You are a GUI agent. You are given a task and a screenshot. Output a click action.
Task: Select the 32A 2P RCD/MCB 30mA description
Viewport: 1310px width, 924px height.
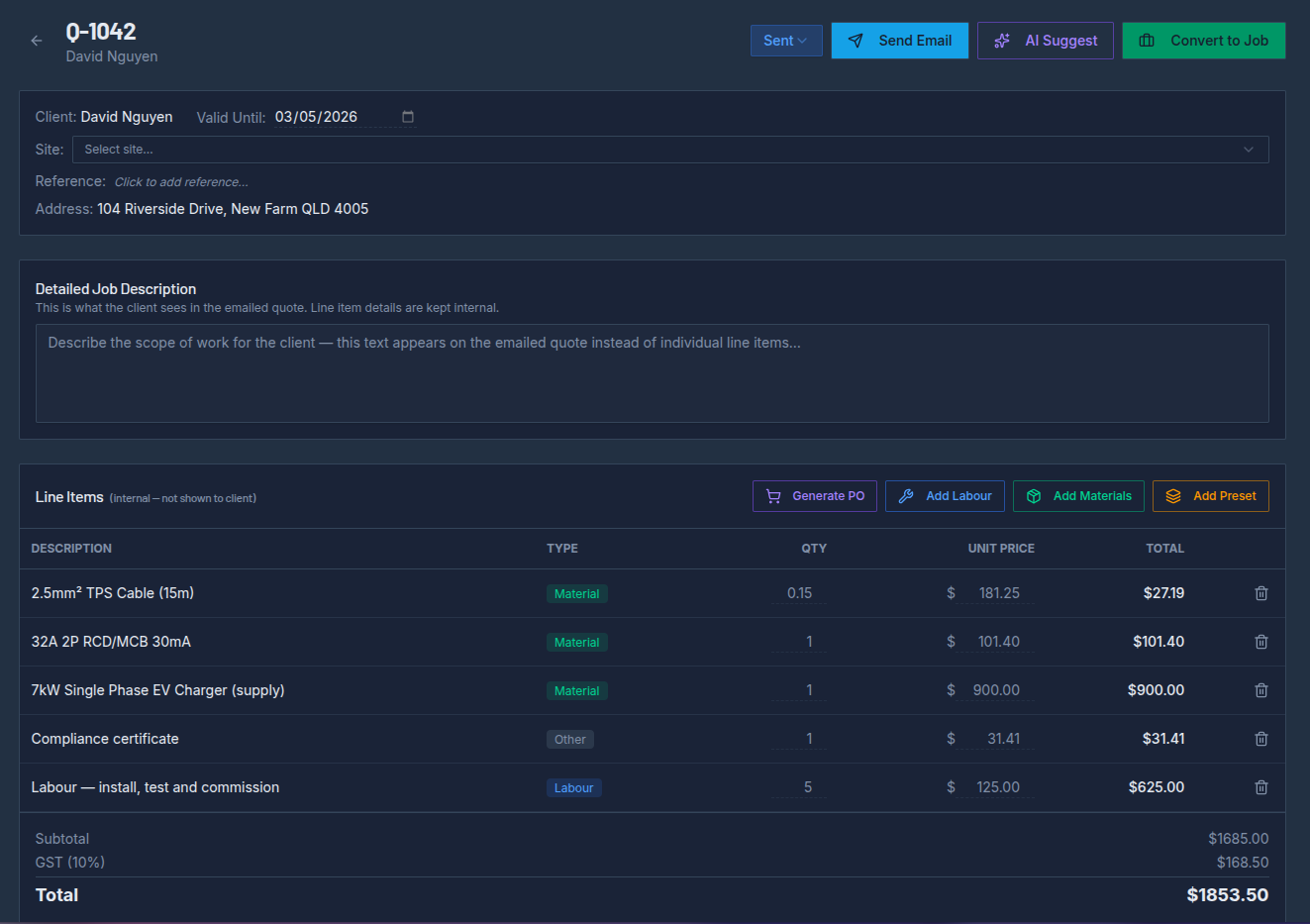point(111,642)
